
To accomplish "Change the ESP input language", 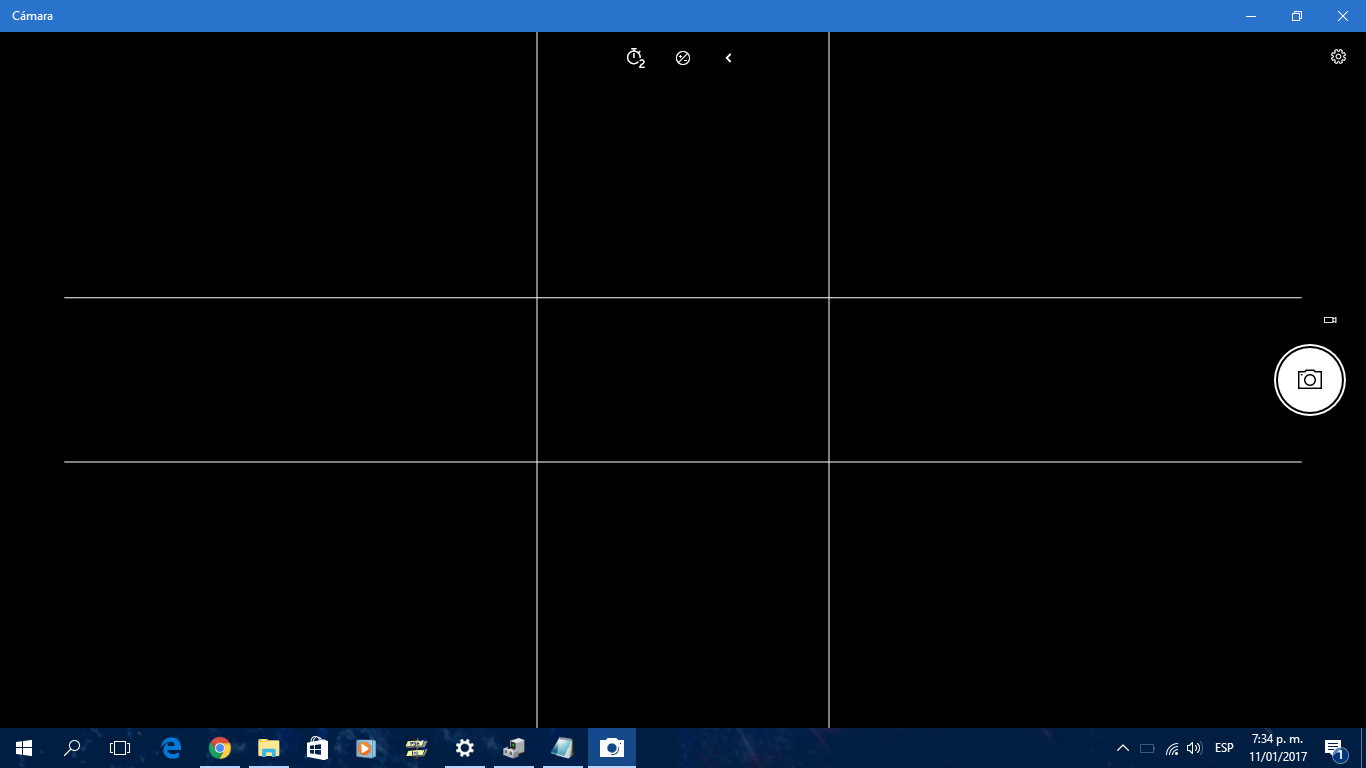I will click(x=1224, y=748).
